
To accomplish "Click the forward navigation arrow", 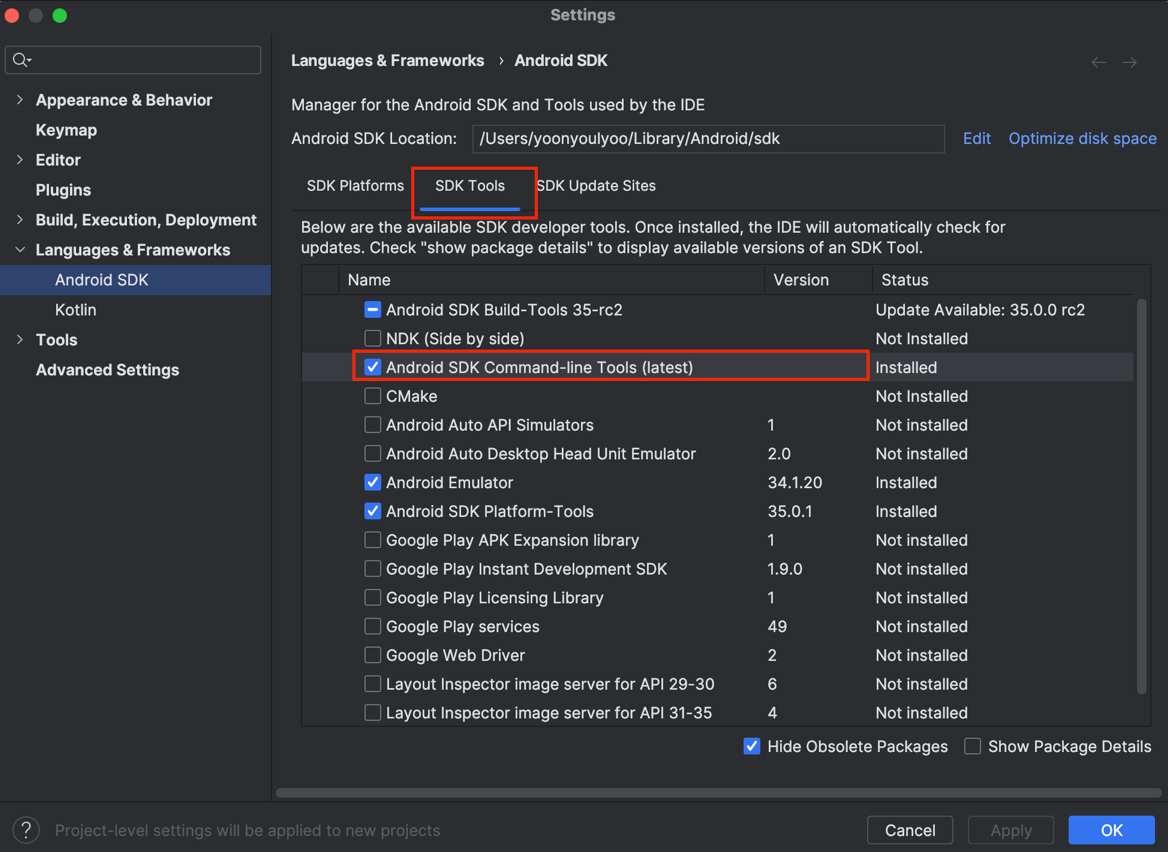I will 1130,62.
